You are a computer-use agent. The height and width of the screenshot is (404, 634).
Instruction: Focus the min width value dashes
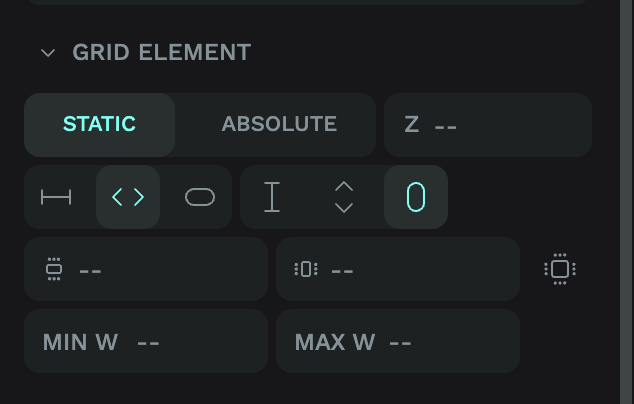point(148,343)
